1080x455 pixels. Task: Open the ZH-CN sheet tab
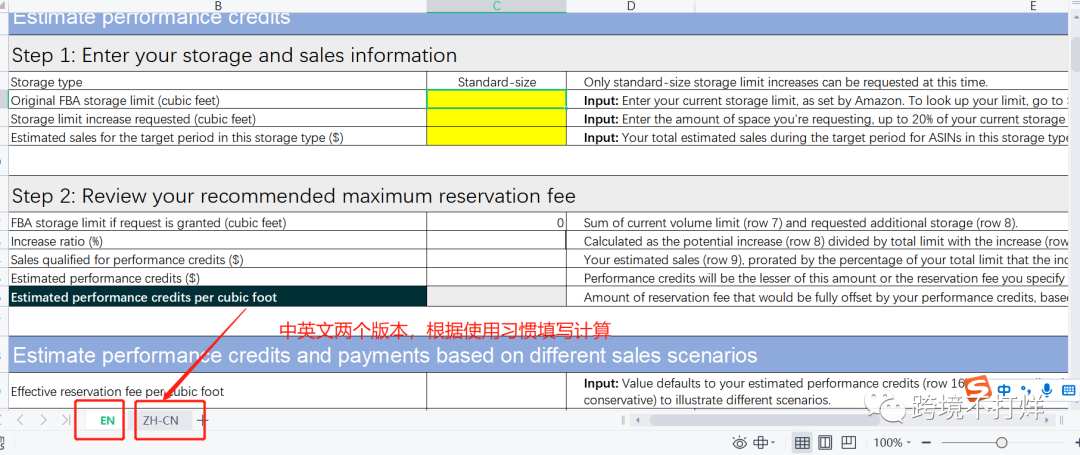(160, 421)
